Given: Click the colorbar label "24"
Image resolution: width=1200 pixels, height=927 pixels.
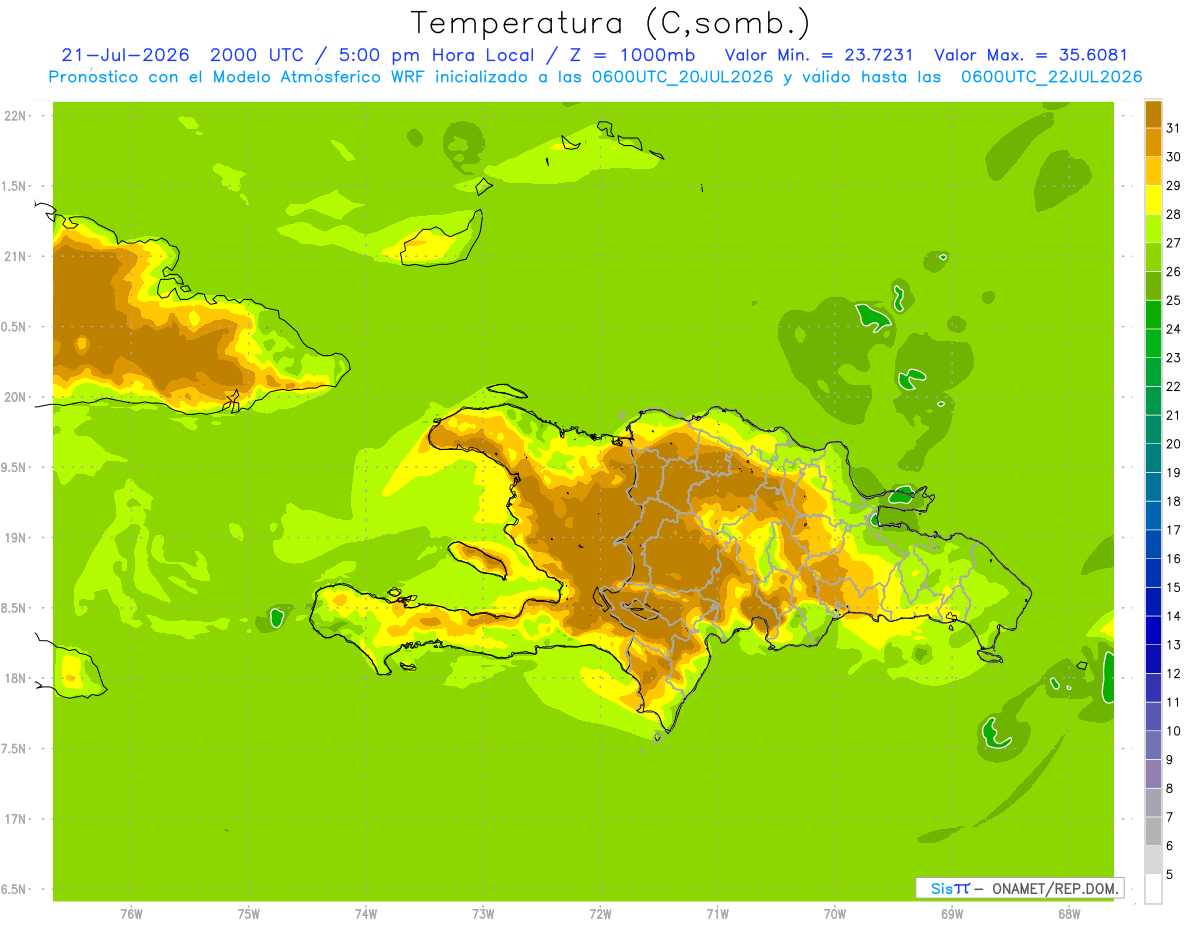Looking at the screenshot, I should coord(1173,329).
